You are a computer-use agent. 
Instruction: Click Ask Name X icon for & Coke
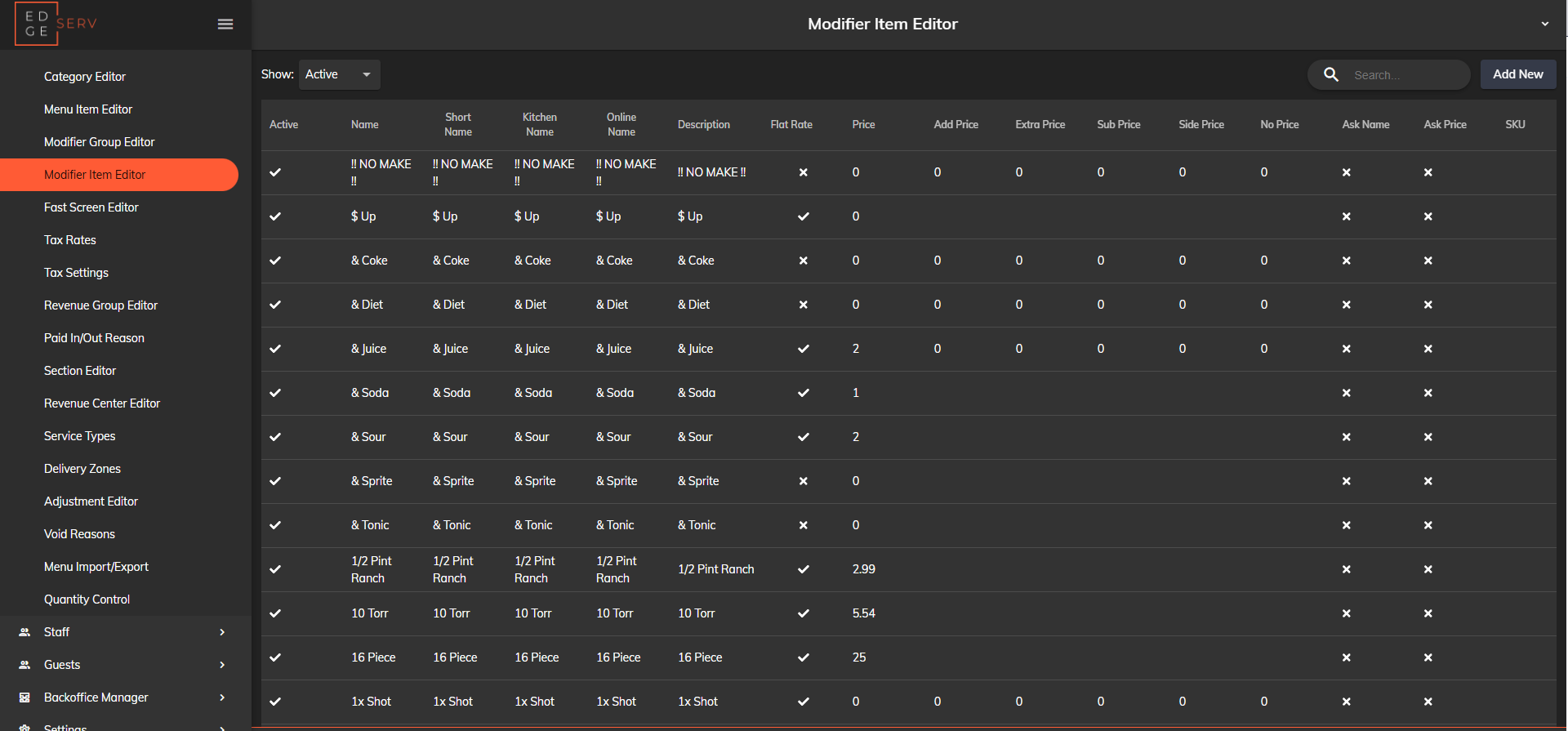pos(1346,261)
